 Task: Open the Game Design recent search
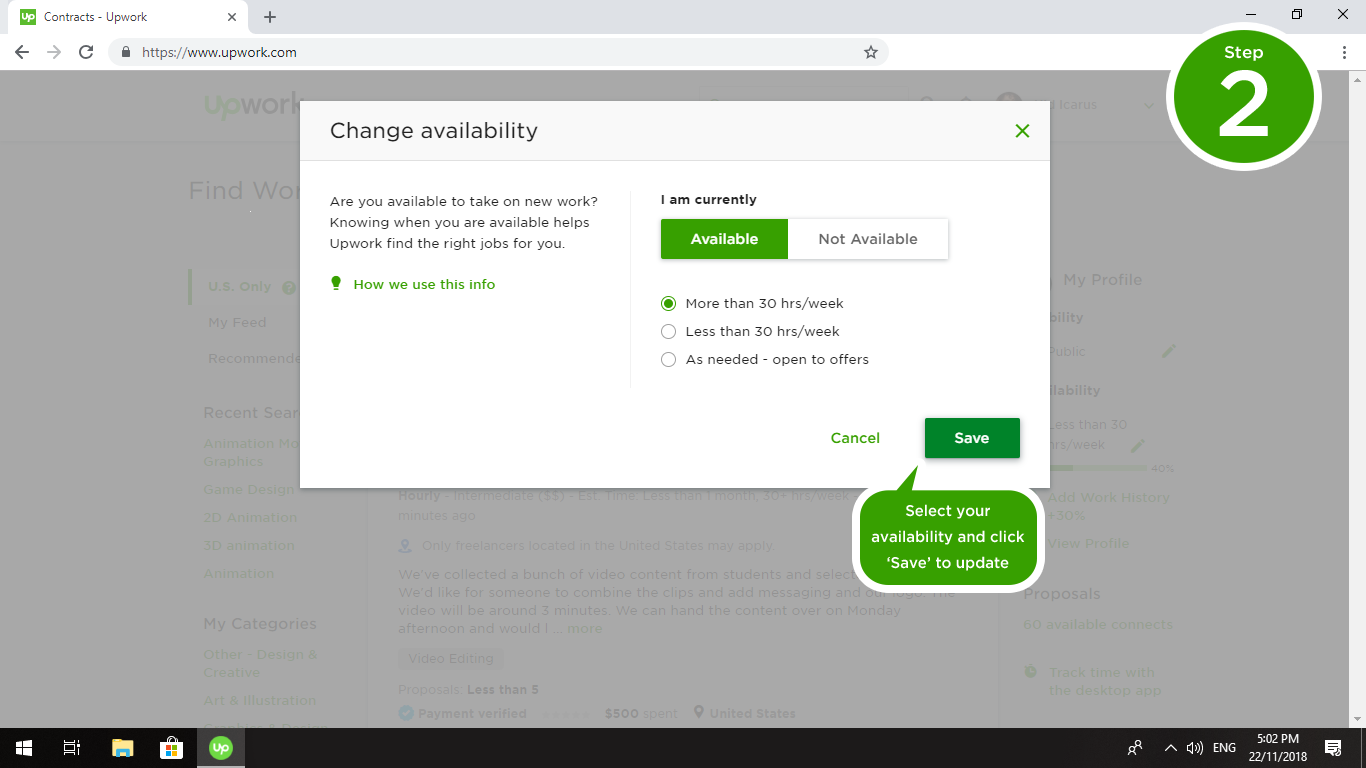point(249,490)
